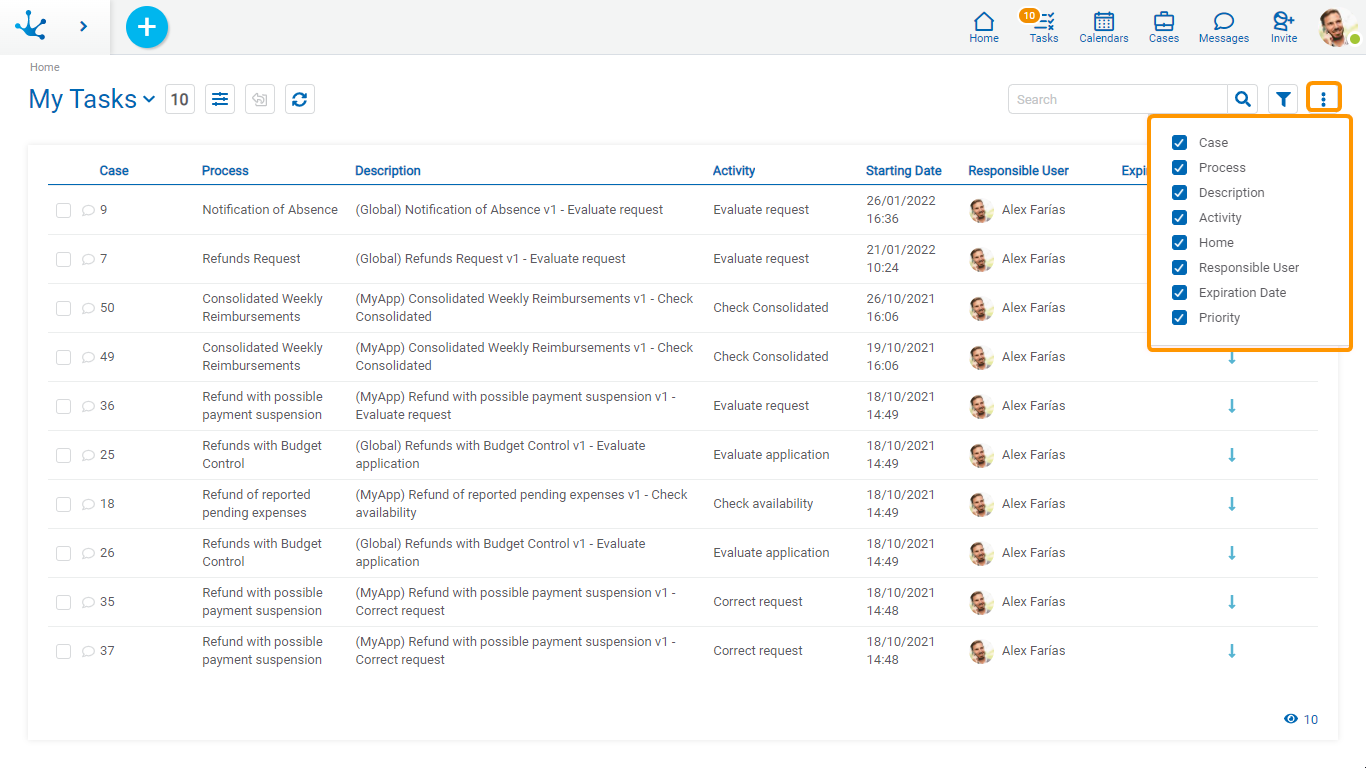
Task: Click Alex Farías avatar in case 9 row
Action: pos(981,210)
